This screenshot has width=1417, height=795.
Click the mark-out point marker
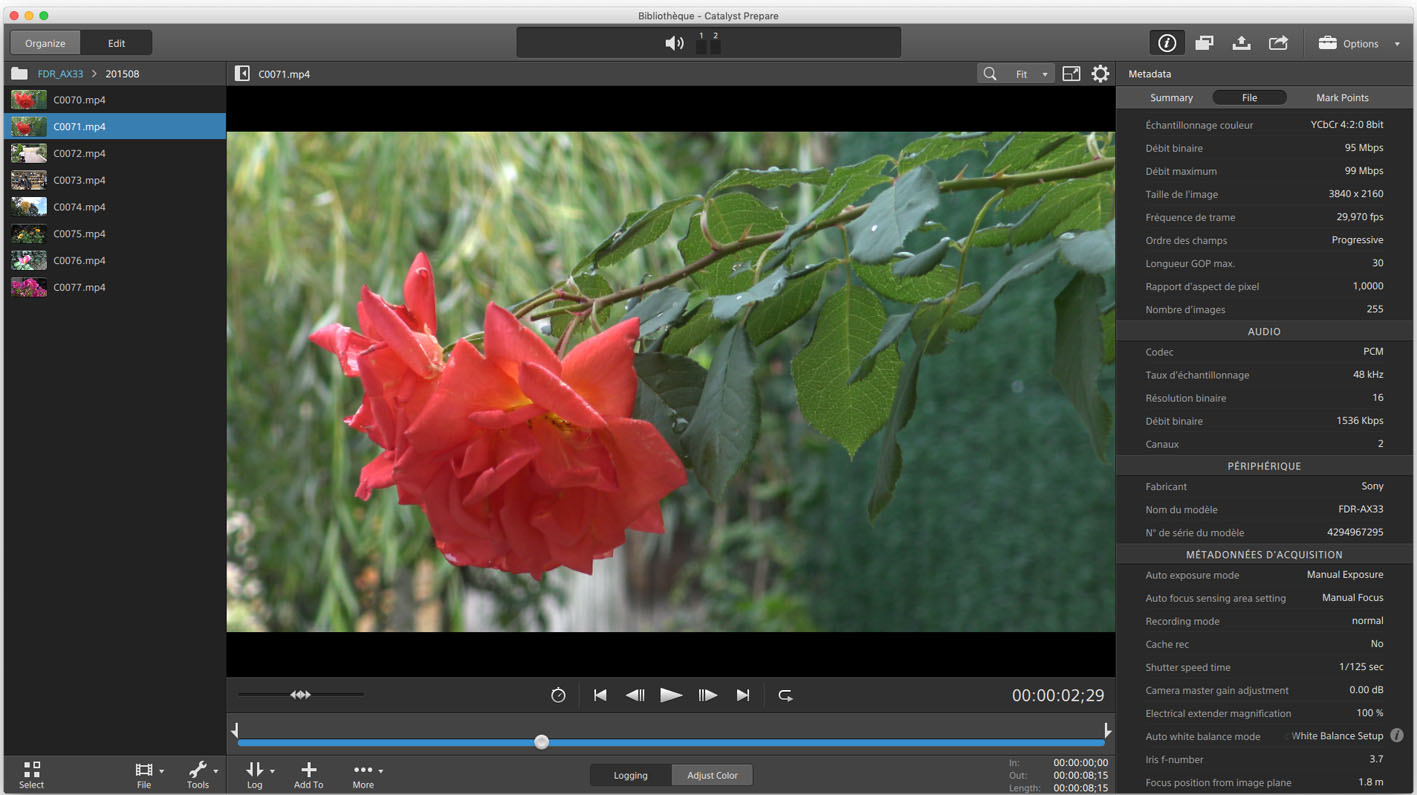click(1107, 731)
